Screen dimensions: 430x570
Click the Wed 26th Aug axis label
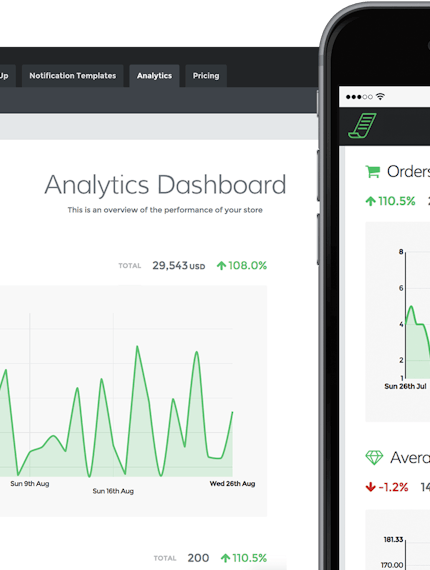(x=232, y=483)
